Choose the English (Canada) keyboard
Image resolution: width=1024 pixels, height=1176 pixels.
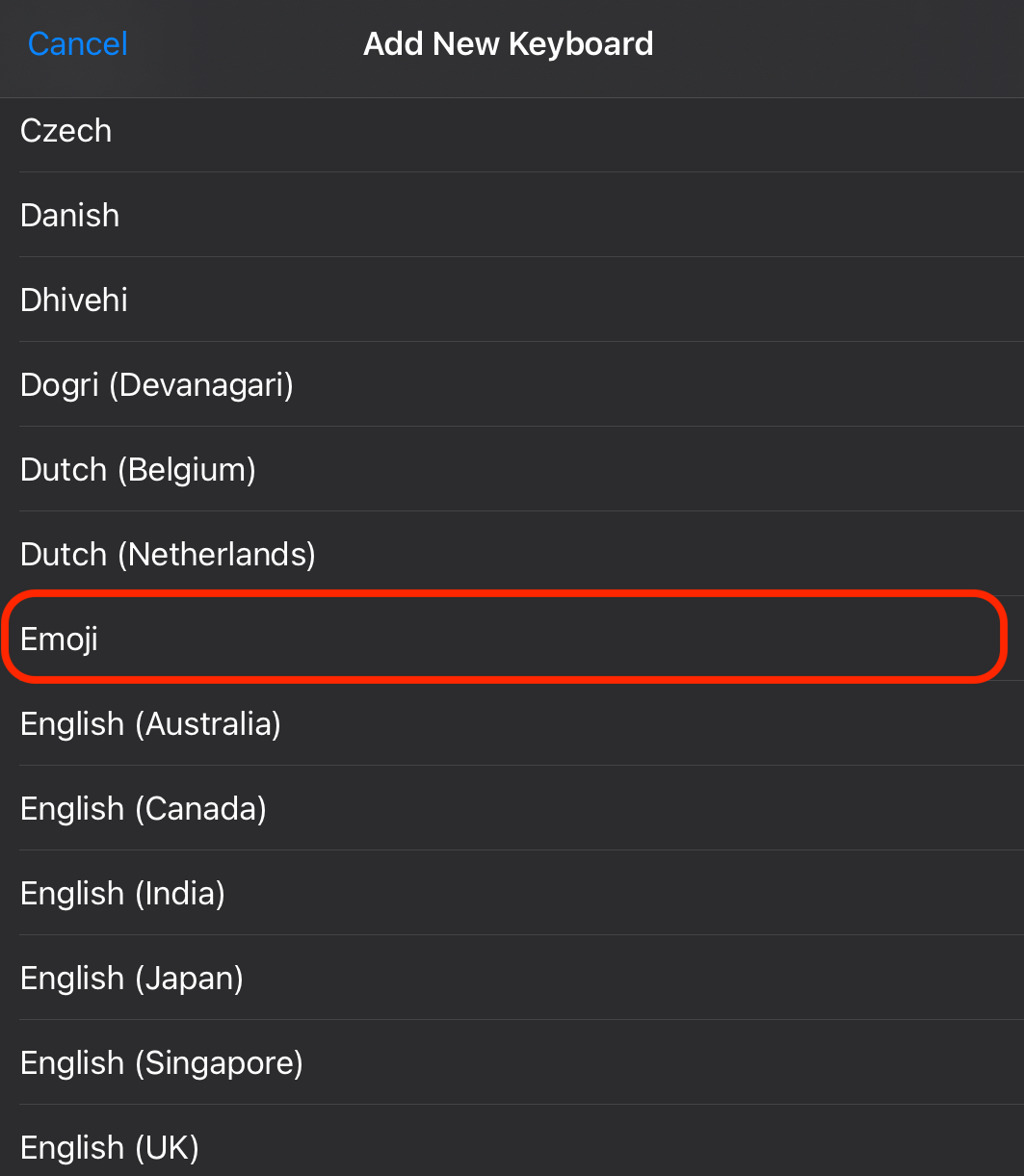pos(144,809)
